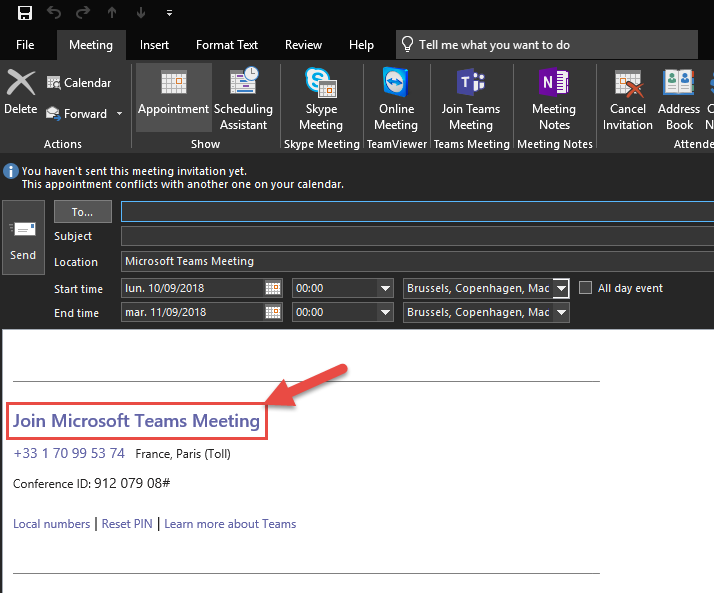Click in the Subject field
Screen dimensions: 714x593
coord(417,236)
